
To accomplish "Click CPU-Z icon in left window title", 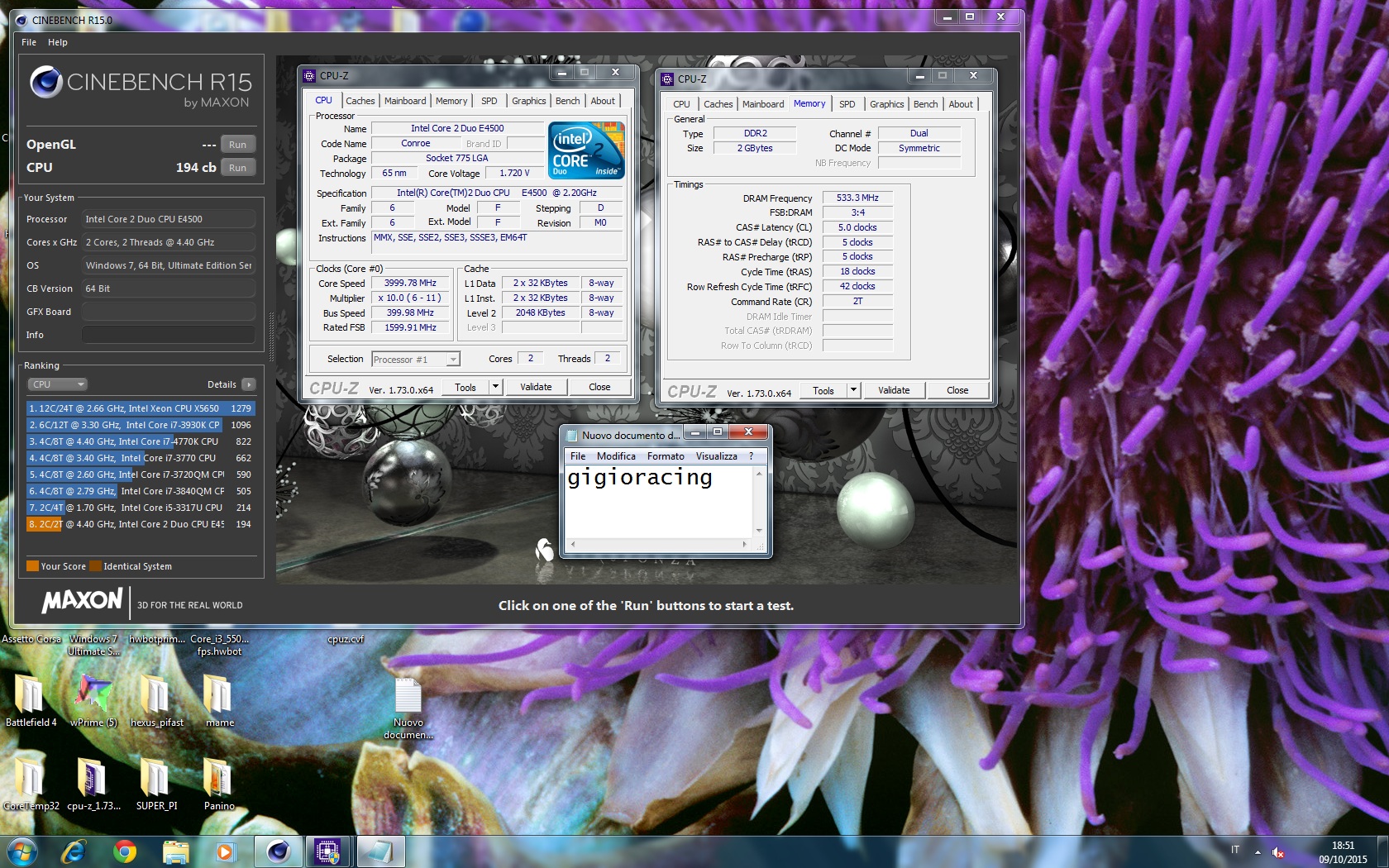I will point(310,75).
